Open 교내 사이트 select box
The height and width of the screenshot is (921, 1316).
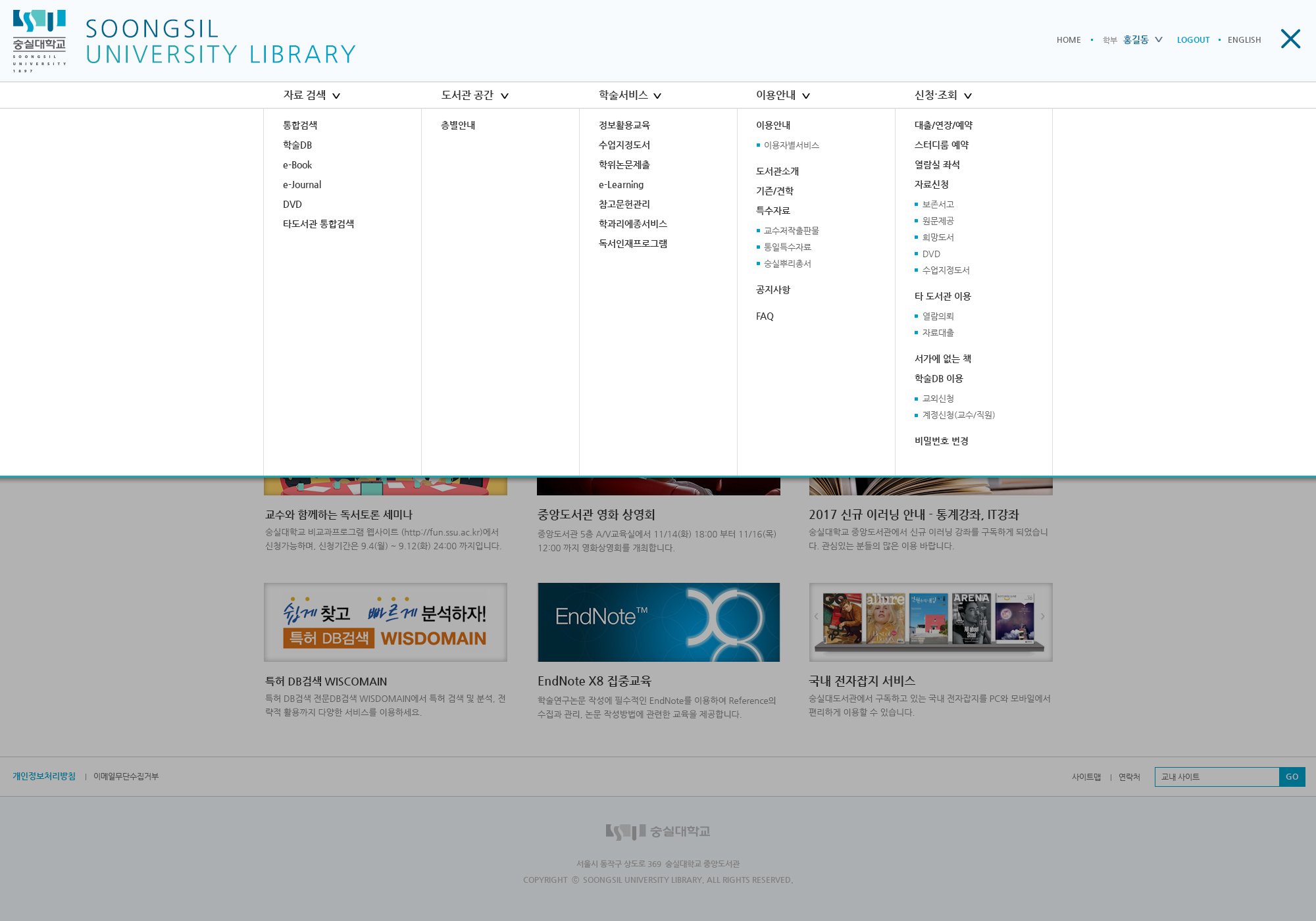pyautogui.click(x=1217, y=777)
